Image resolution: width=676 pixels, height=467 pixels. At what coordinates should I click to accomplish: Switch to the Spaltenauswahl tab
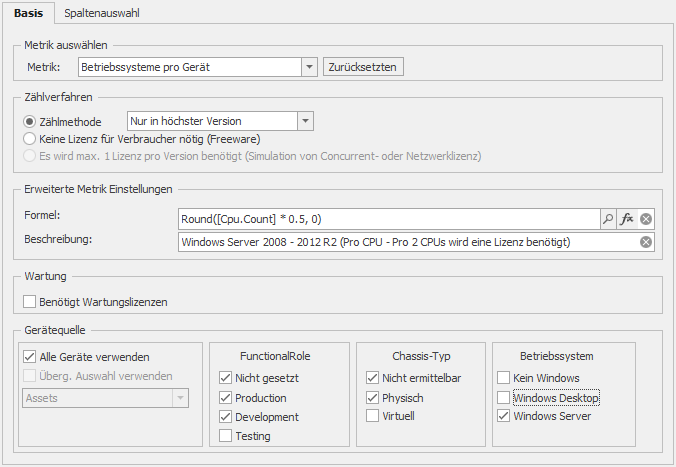point(102,13)
